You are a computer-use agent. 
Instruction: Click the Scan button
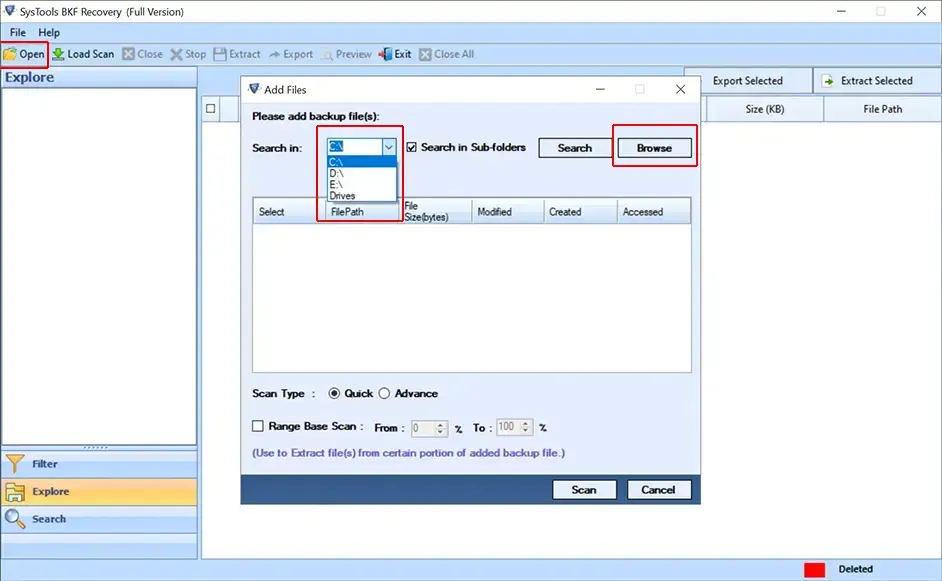coord(584,490)
